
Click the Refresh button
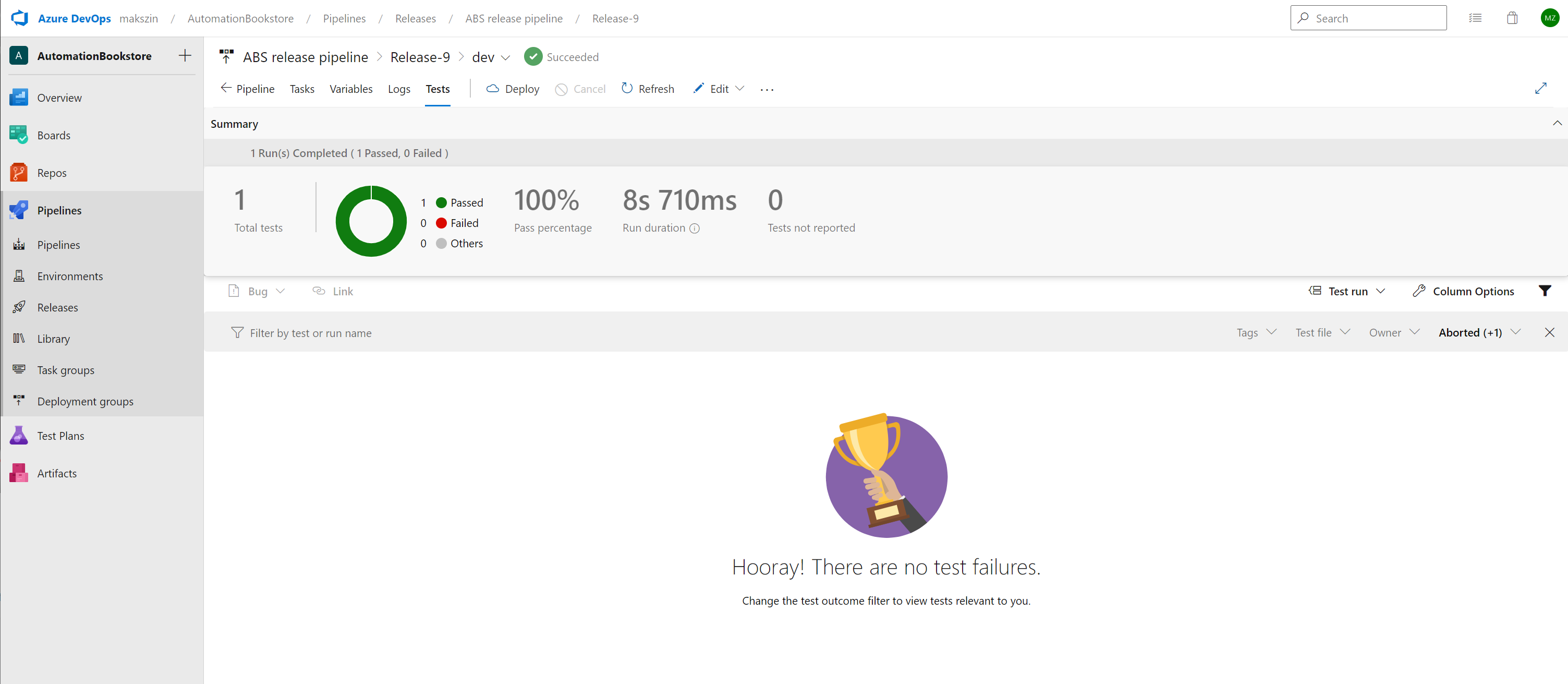click(x=648, y=89)
